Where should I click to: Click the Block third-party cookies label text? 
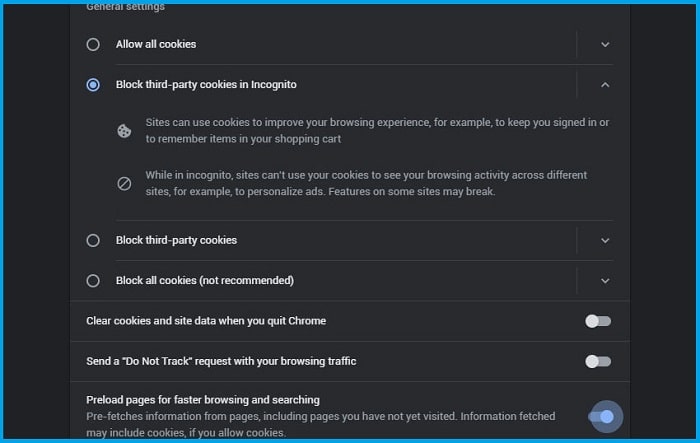tap(176, 240)
